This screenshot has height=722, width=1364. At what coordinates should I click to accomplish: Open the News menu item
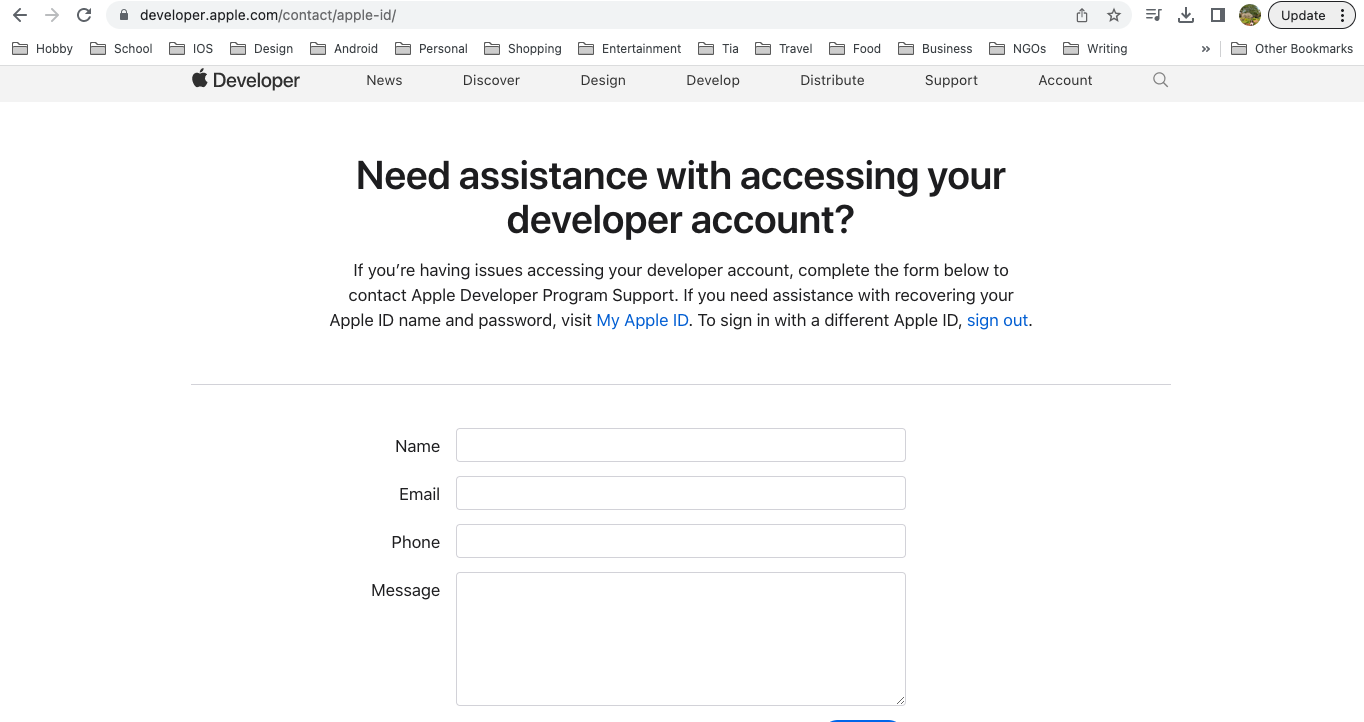[384, 80]
